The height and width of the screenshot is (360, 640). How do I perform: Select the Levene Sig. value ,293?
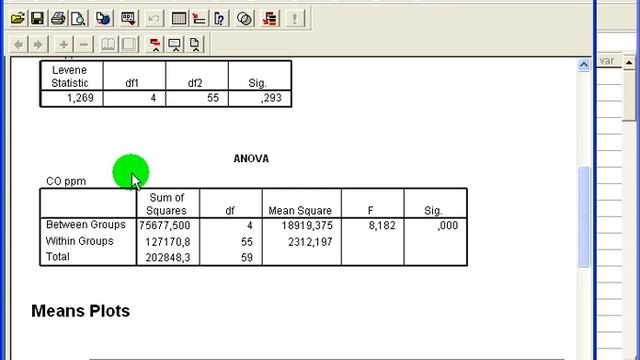point(271,98)
